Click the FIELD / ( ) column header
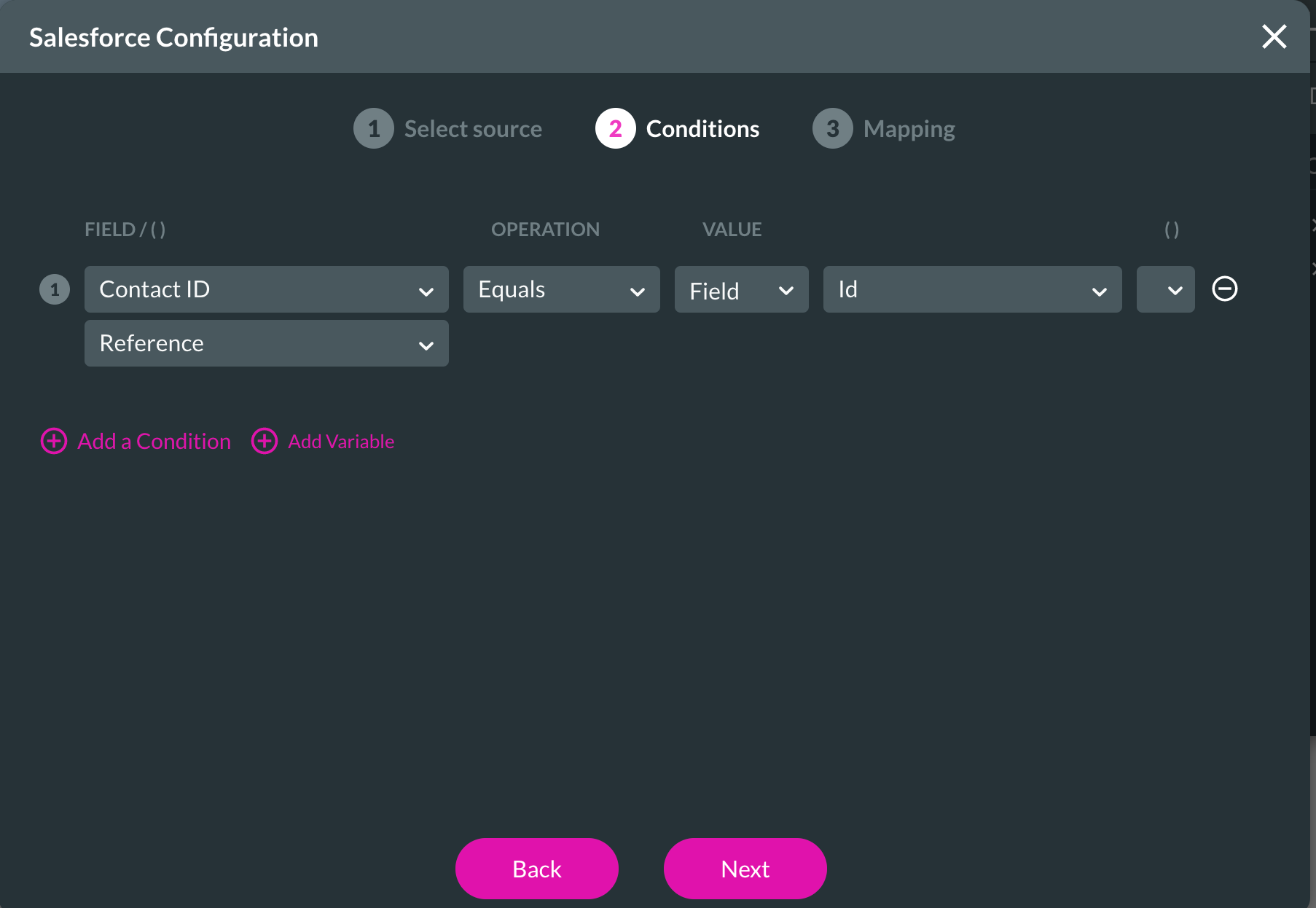This screenshot has width=1316, height=908. (x=125, y=230)
